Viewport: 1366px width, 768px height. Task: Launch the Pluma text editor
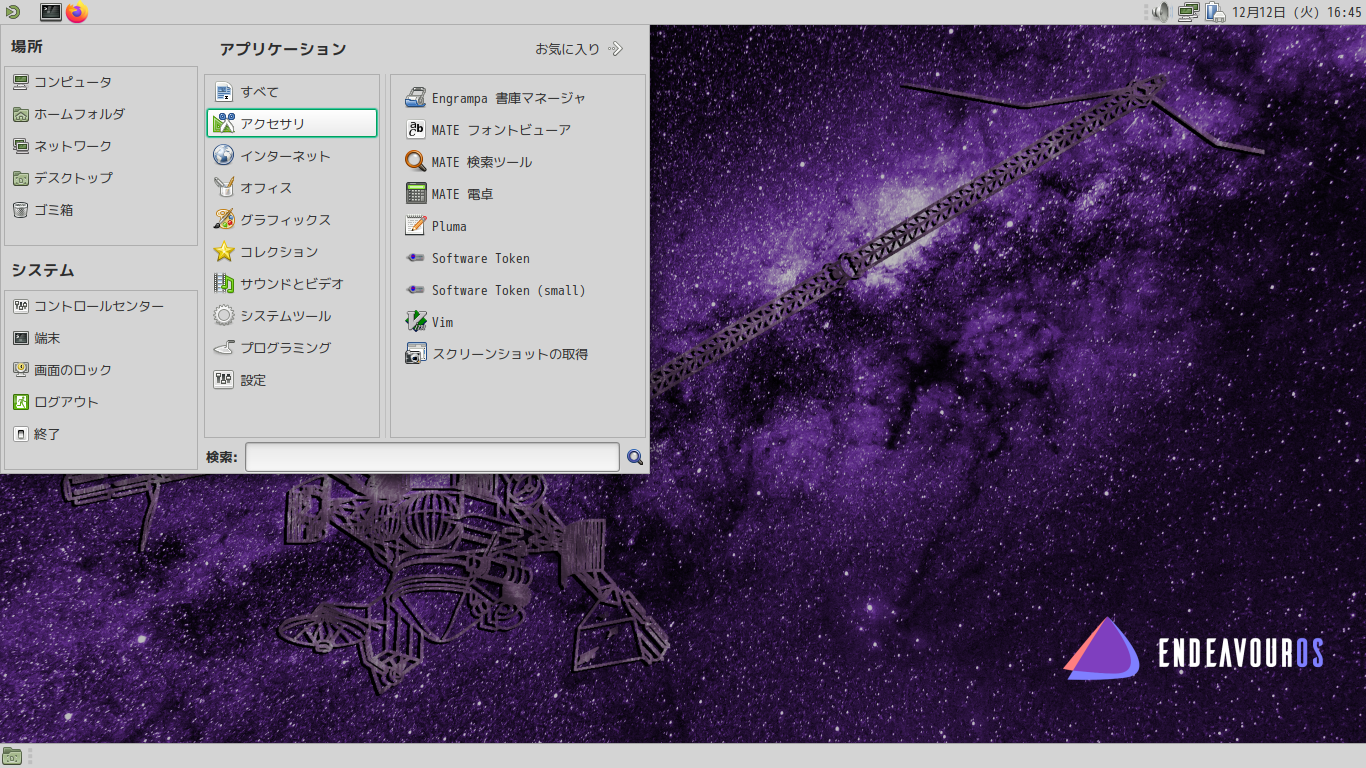(517, 226)
